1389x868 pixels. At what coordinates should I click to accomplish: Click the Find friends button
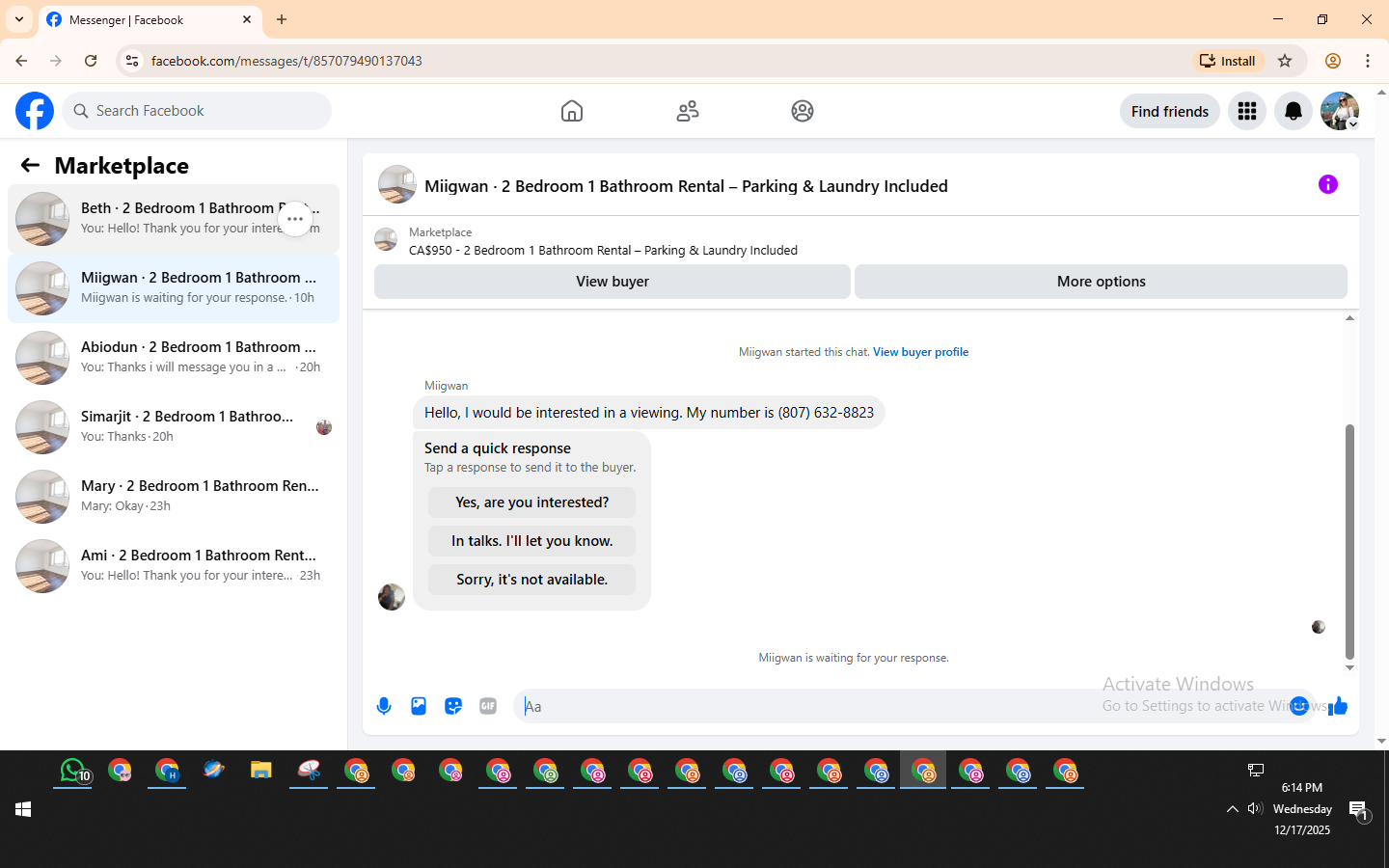point(1170,111)
